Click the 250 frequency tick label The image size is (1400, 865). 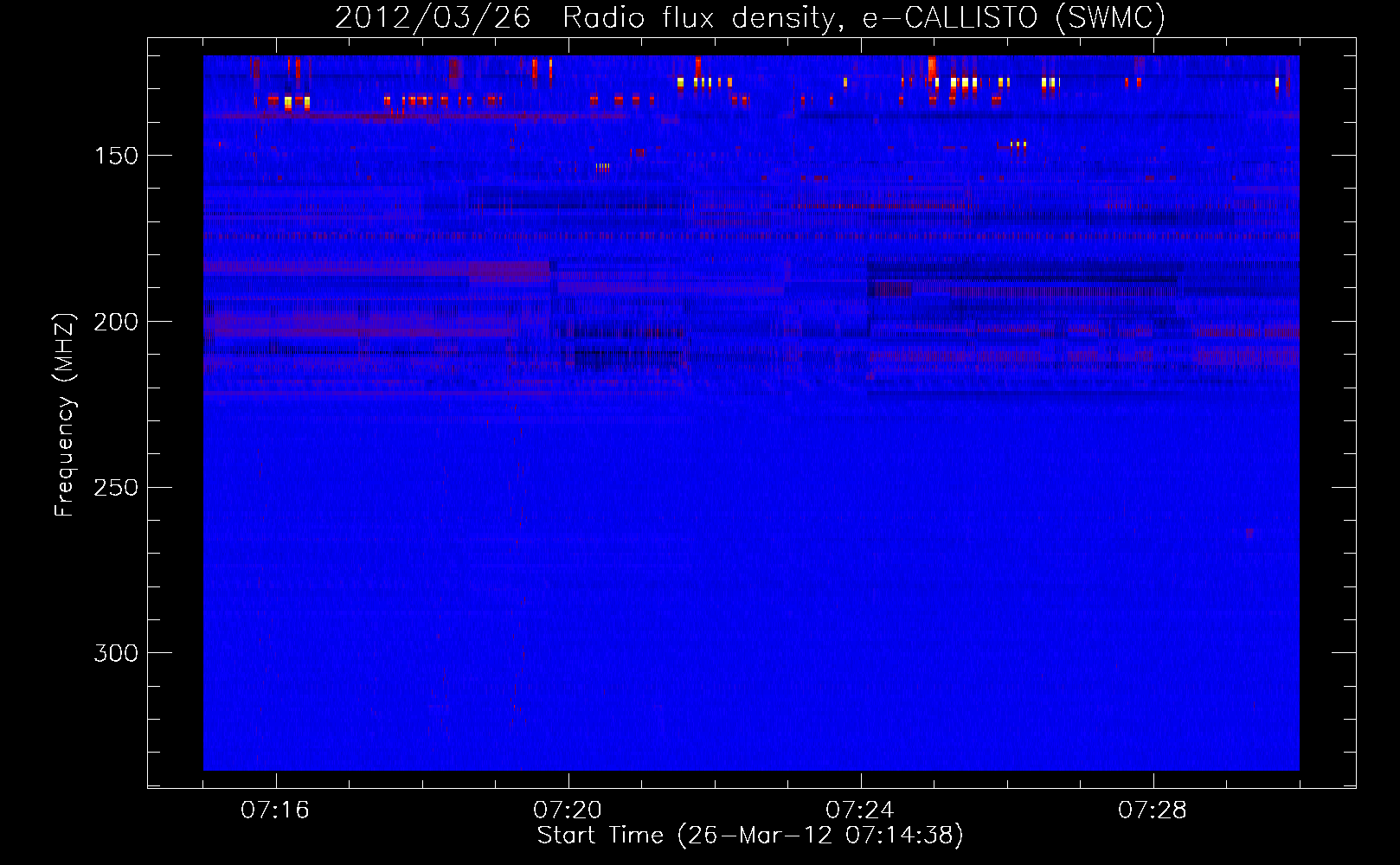[x=116, y=488]
